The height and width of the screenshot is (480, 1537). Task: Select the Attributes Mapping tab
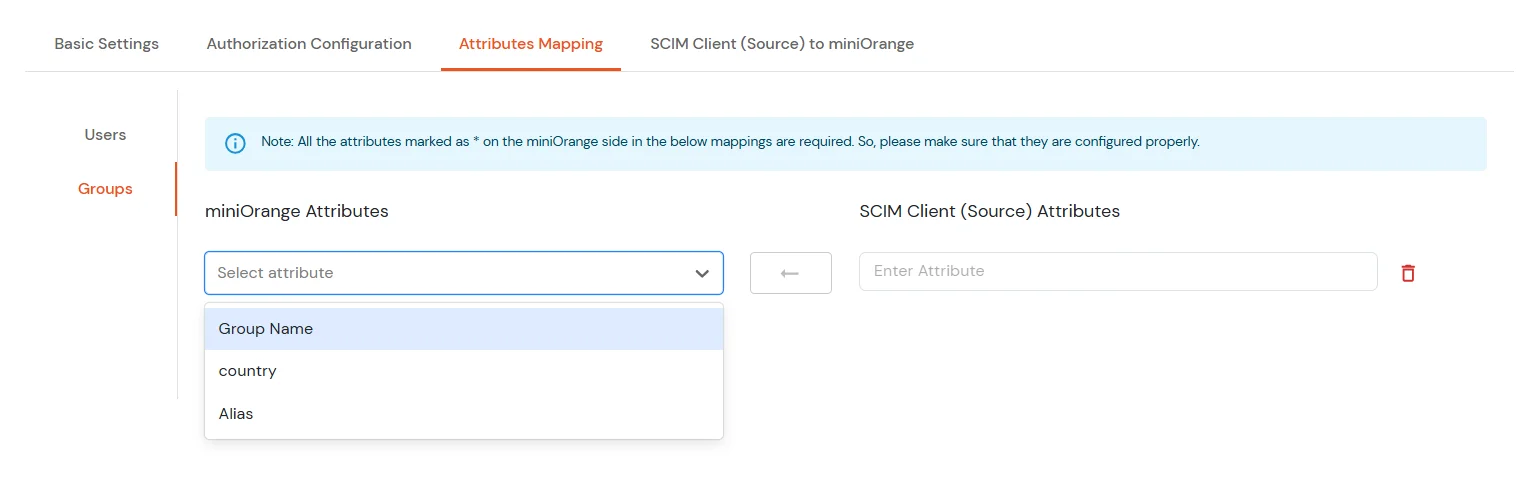[531, 44]
